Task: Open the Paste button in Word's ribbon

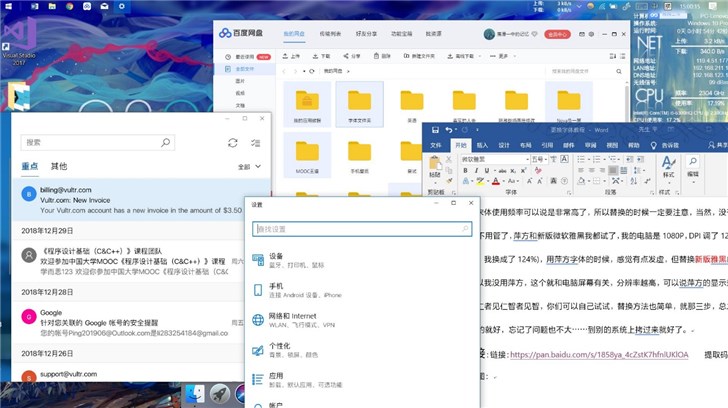Action: tap(435, 167)
